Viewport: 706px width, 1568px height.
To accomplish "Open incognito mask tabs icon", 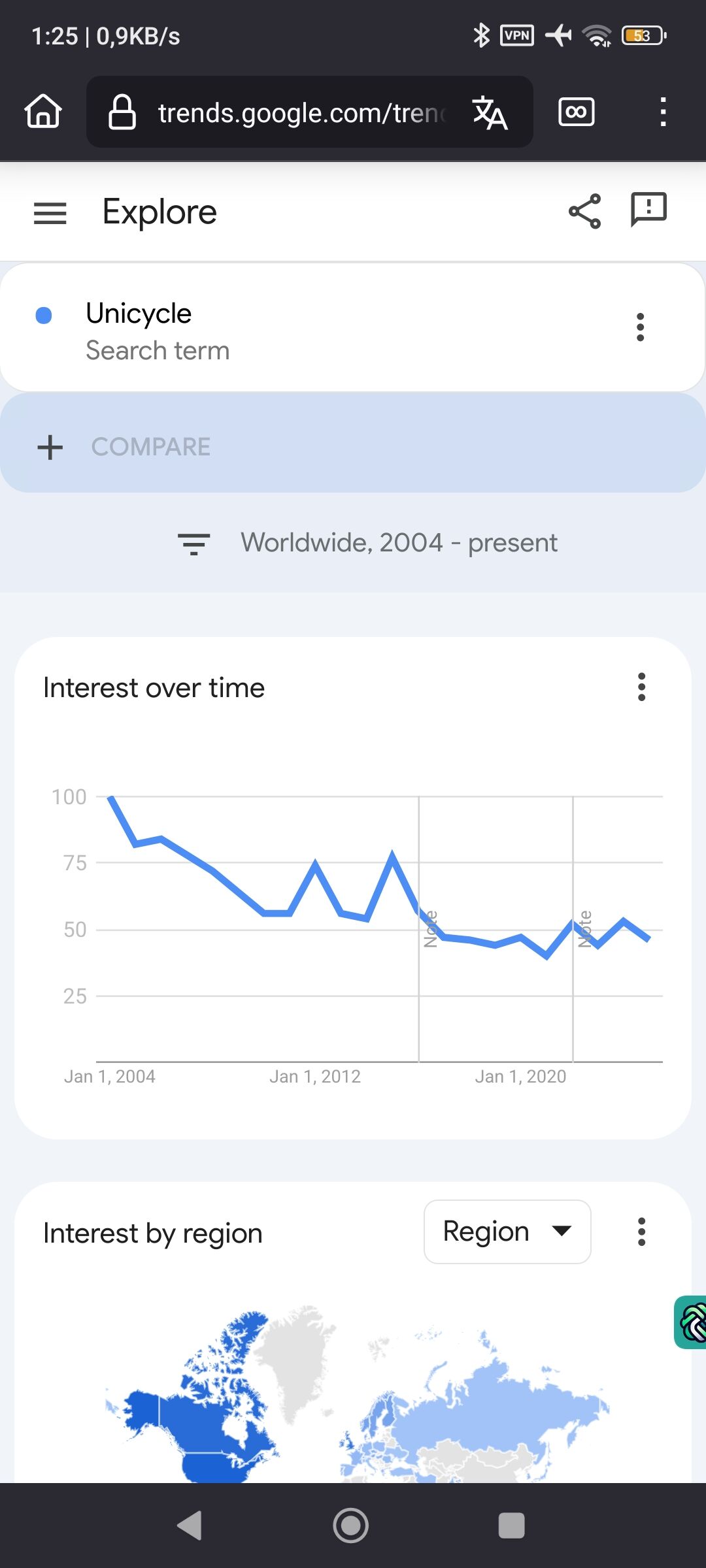I will point(577,112).
